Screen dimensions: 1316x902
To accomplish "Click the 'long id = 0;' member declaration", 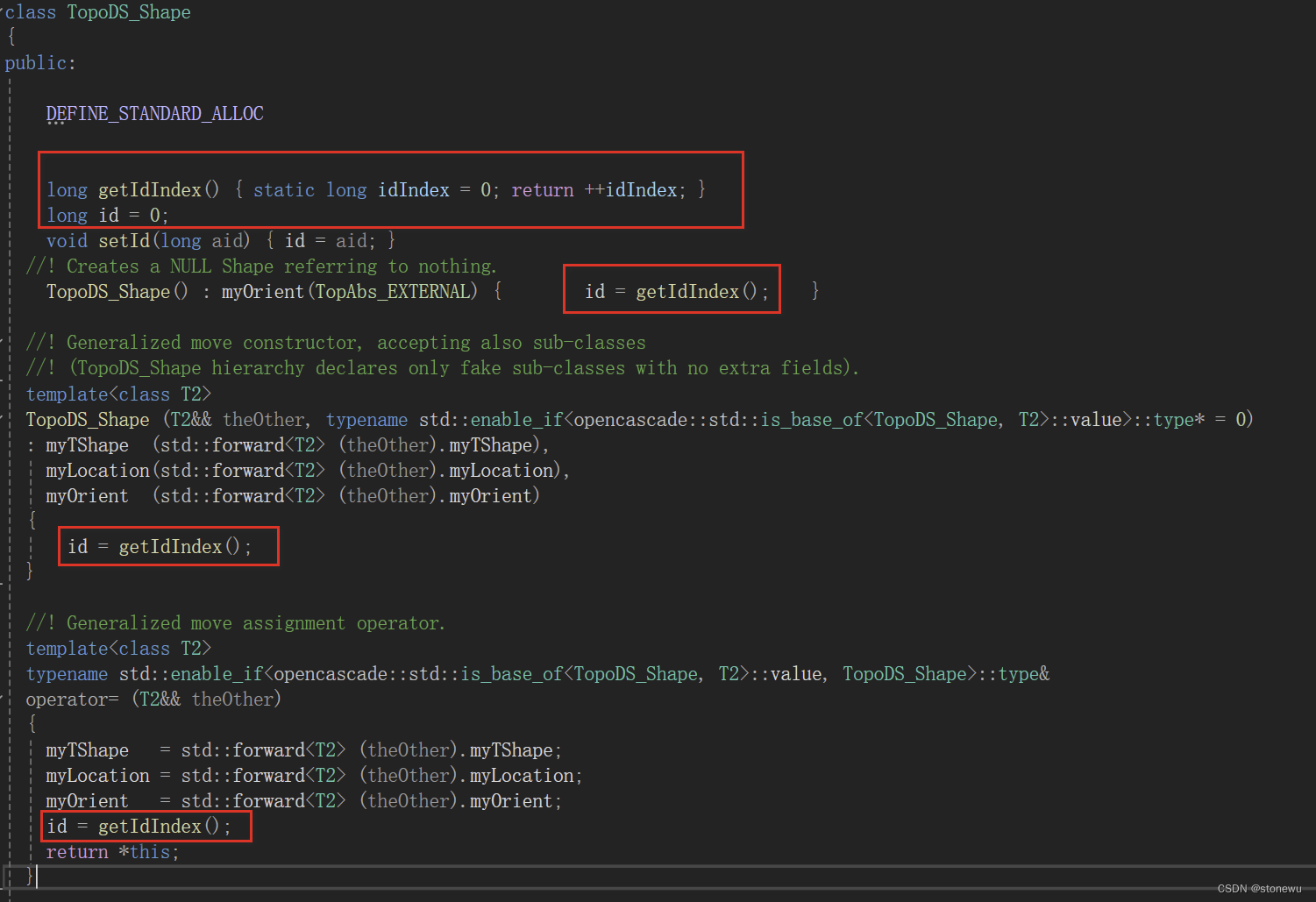I will pyautogui.click(x=108, y=216).
